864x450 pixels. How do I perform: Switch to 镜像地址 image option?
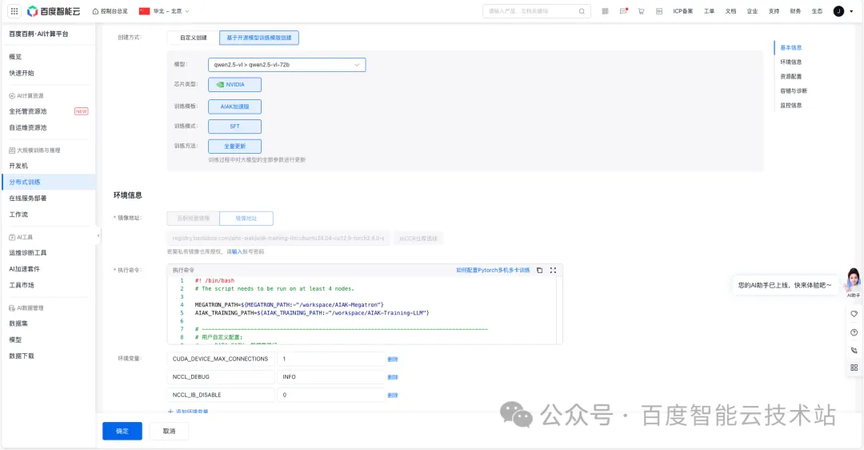246,218
